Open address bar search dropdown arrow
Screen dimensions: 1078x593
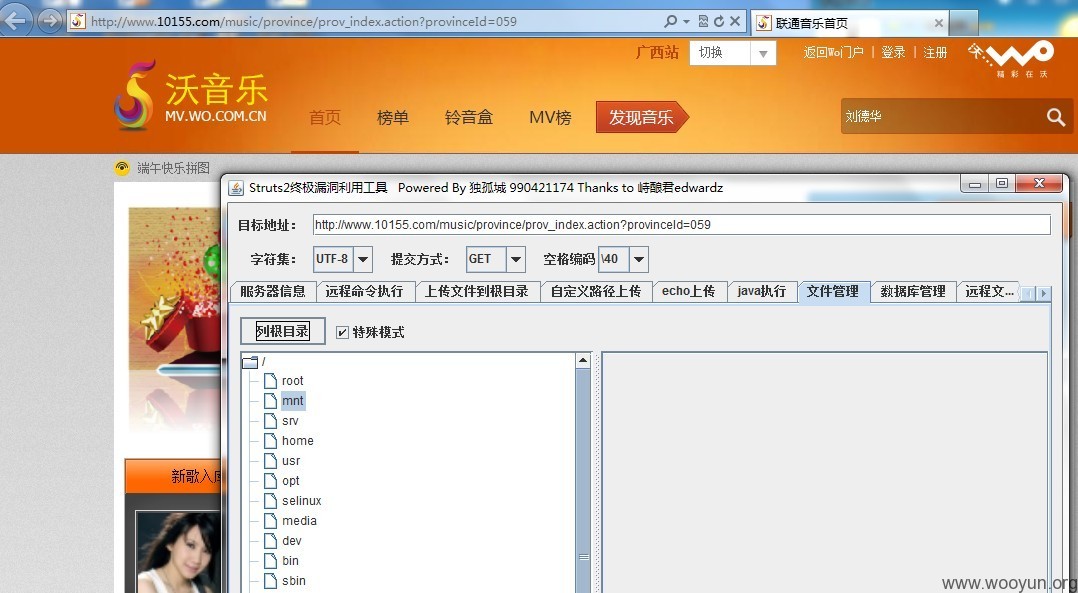[686, 21]
